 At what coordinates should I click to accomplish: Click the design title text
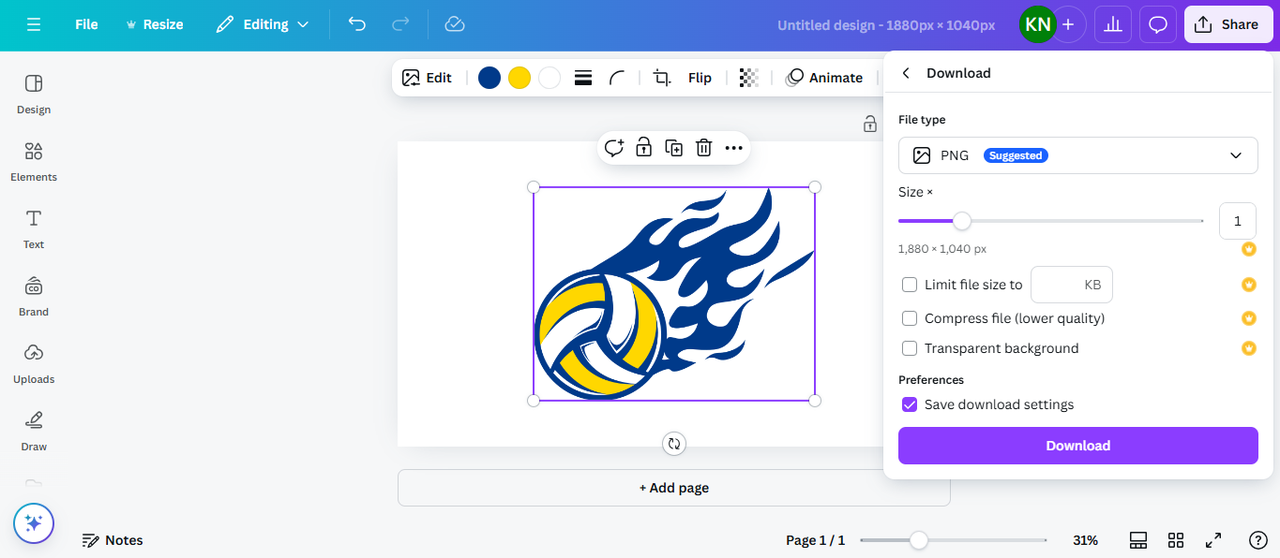pos(886,25)
